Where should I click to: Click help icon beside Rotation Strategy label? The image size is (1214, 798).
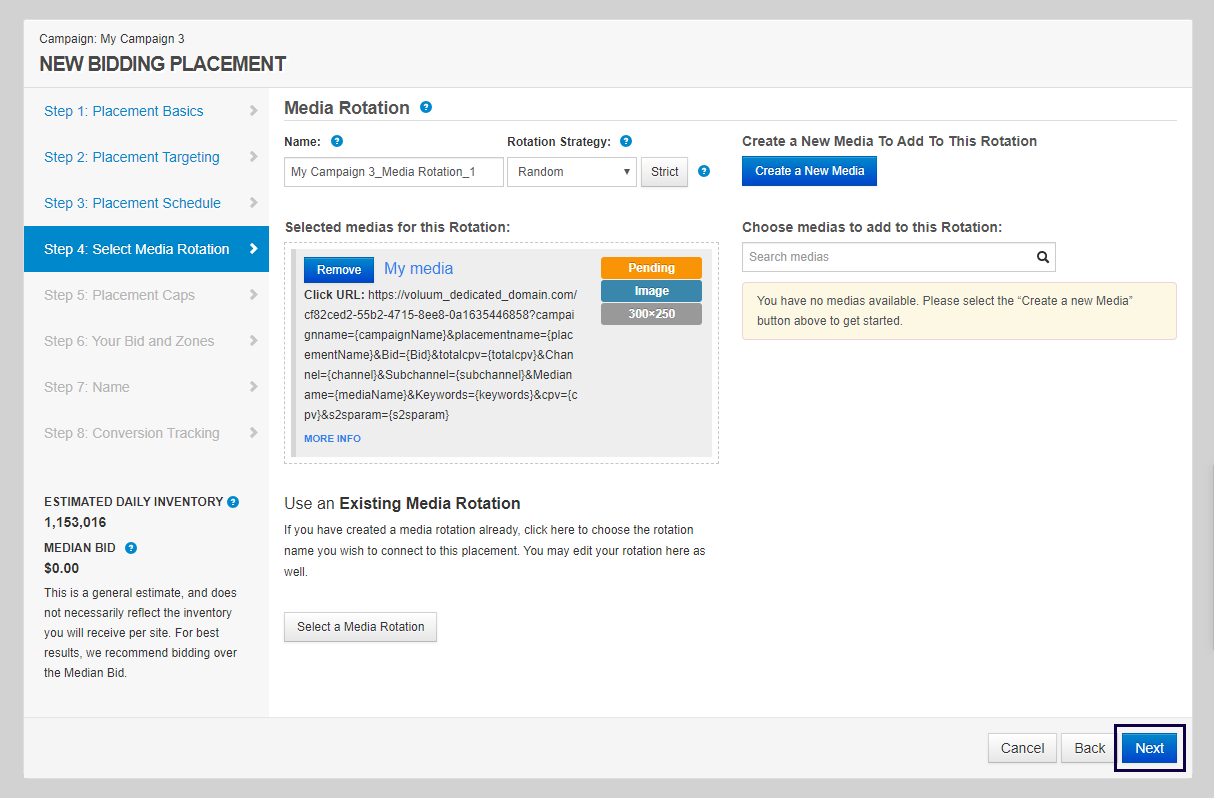pyautogui.click(x=626, y=141)
